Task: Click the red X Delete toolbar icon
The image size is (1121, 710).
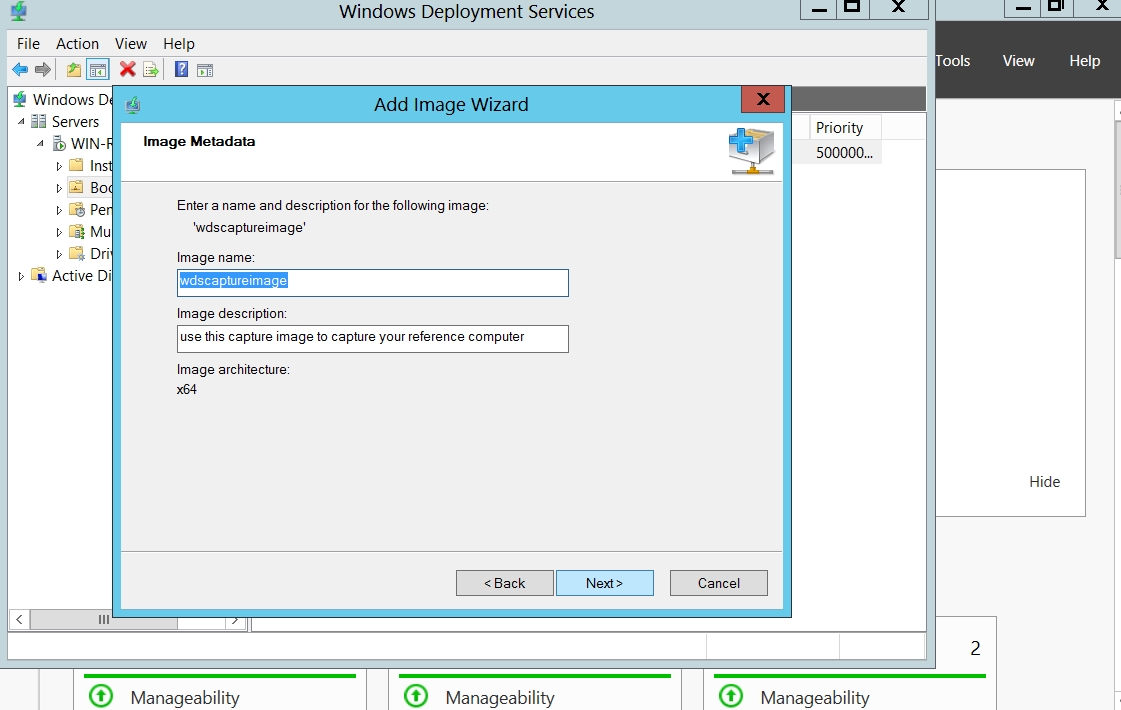Action: point(127,70)
